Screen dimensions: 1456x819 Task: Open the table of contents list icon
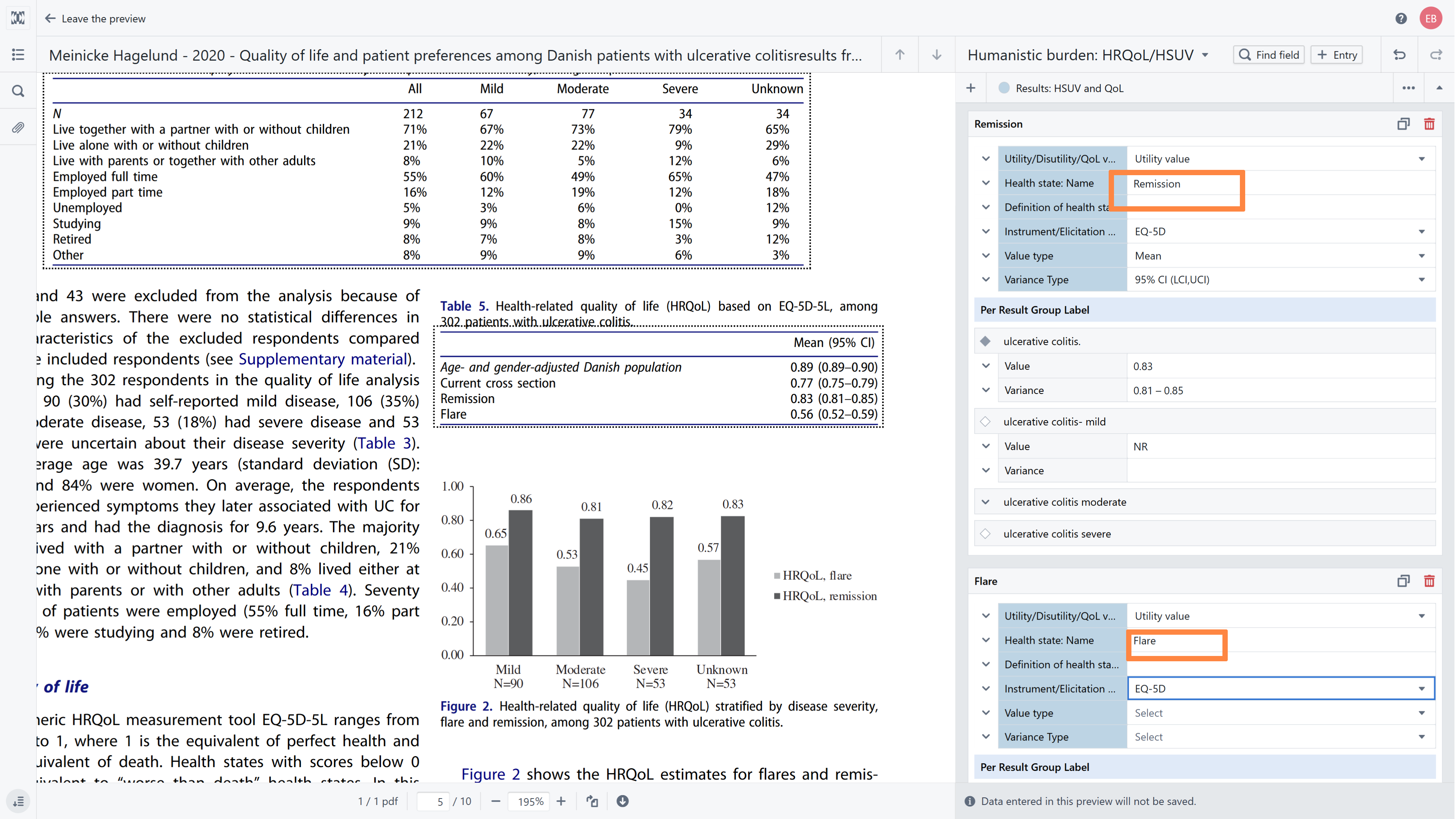pos(18,55)
